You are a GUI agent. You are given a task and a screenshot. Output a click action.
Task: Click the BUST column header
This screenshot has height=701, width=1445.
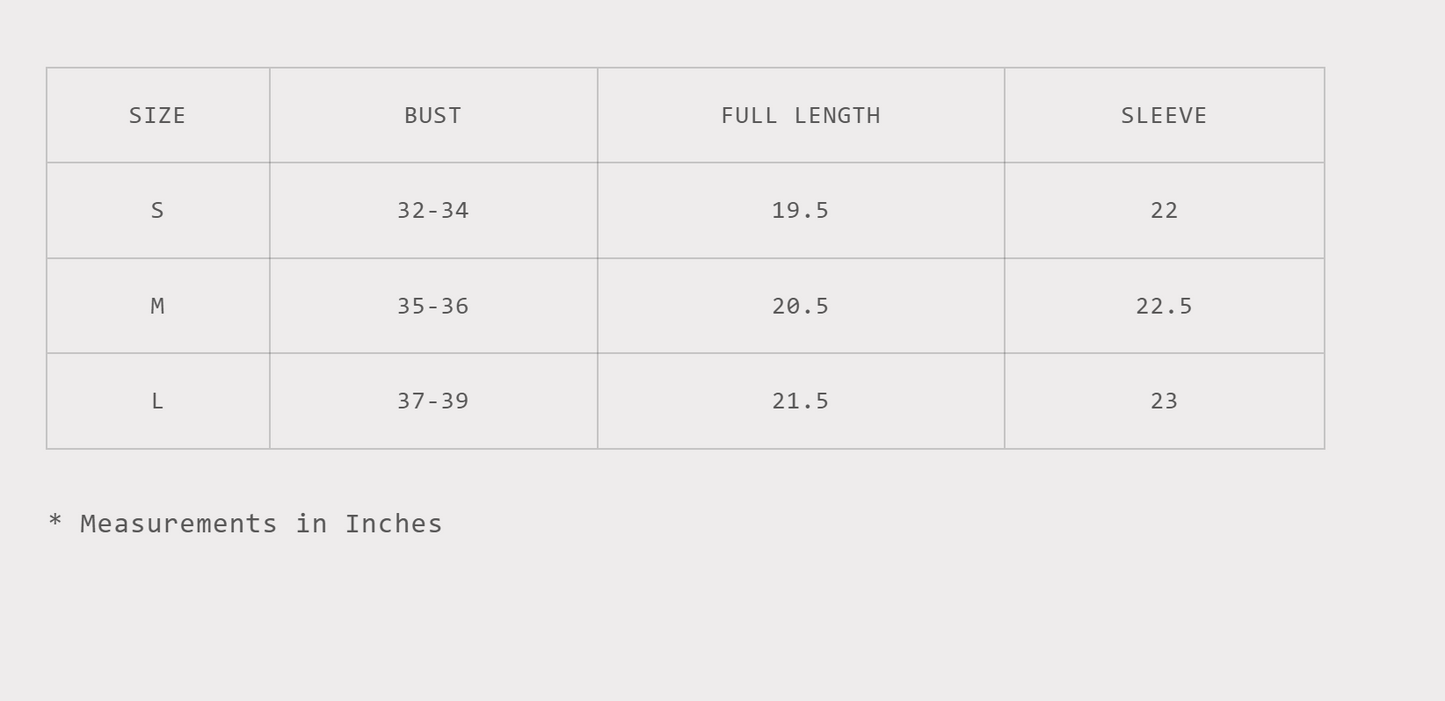point(433,116)
